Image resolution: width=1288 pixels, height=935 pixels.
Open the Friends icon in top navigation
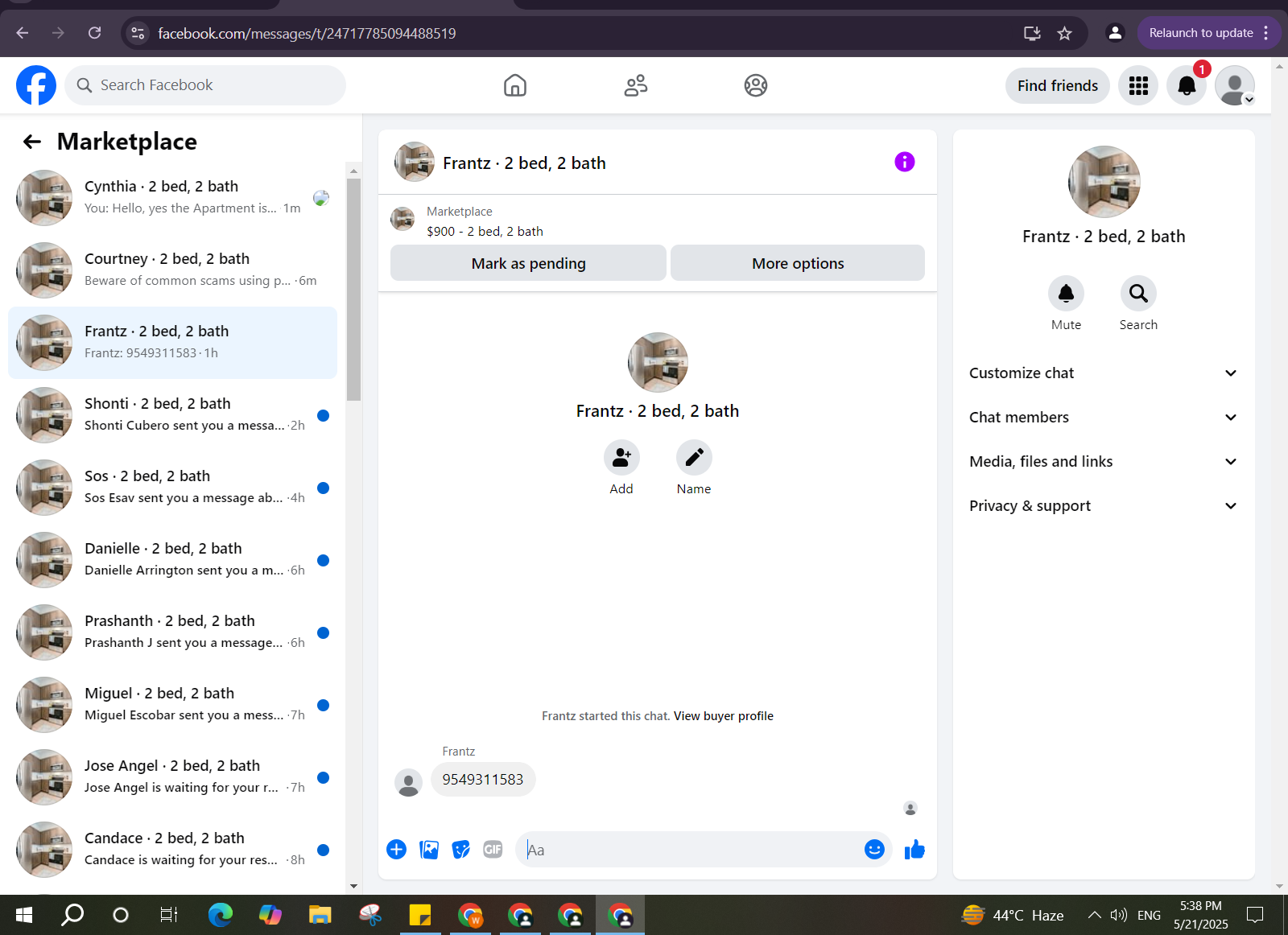pos(636,85)
